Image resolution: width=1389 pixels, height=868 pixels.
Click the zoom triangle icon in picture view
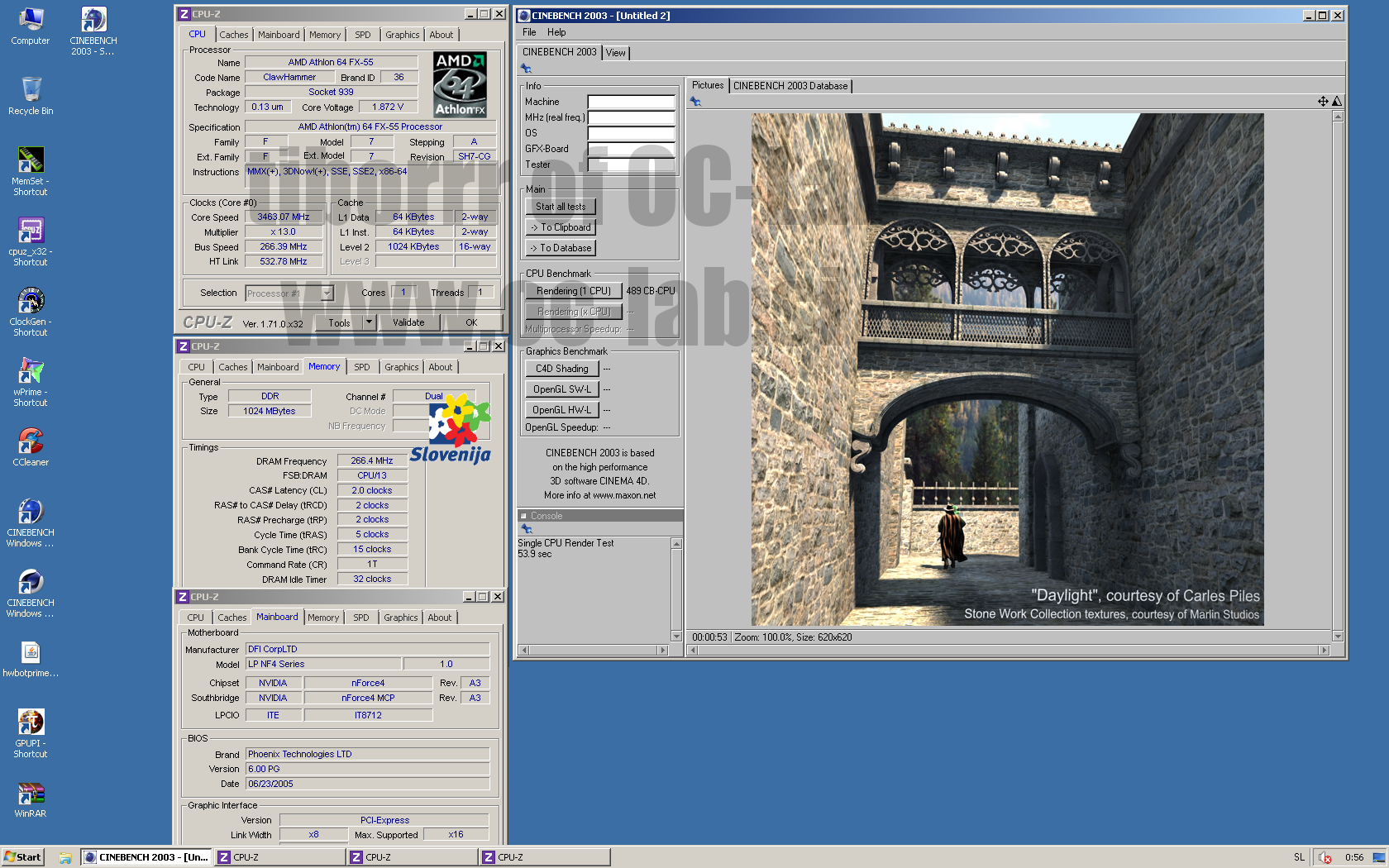[1337, 101]
